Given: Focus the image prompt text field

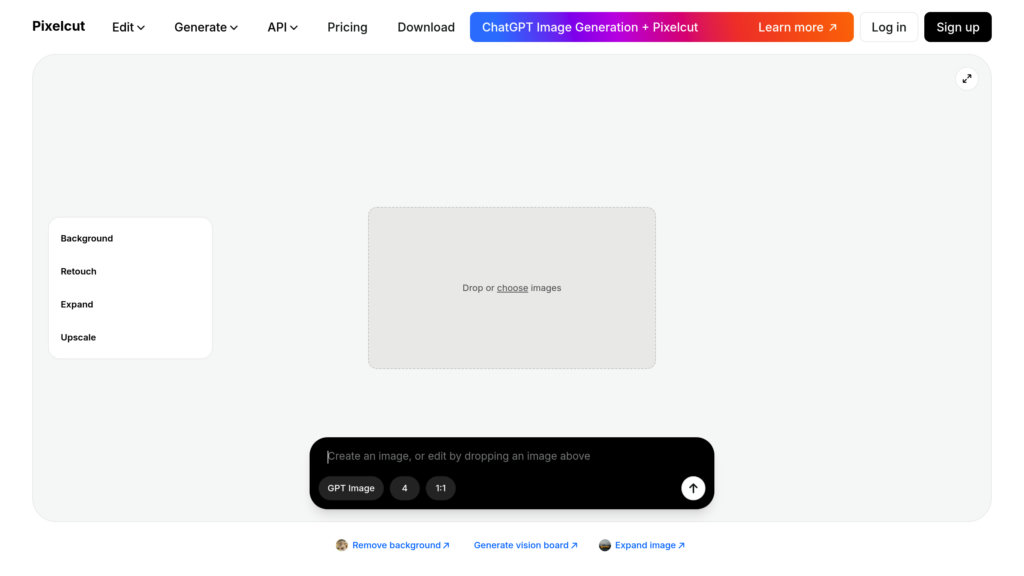Looking at the screenshot, I should 500,456.
